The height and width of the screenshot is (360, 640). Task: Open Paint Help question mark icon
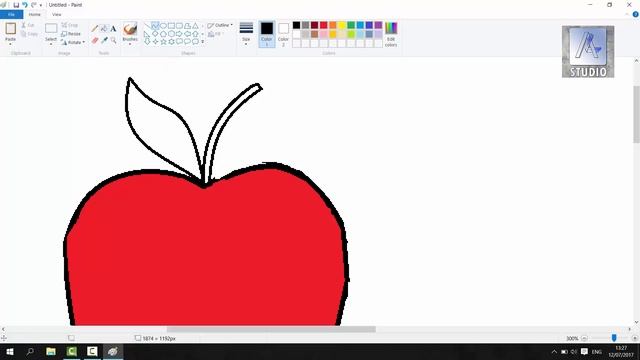pyautogui.click(x=636, y=14)
